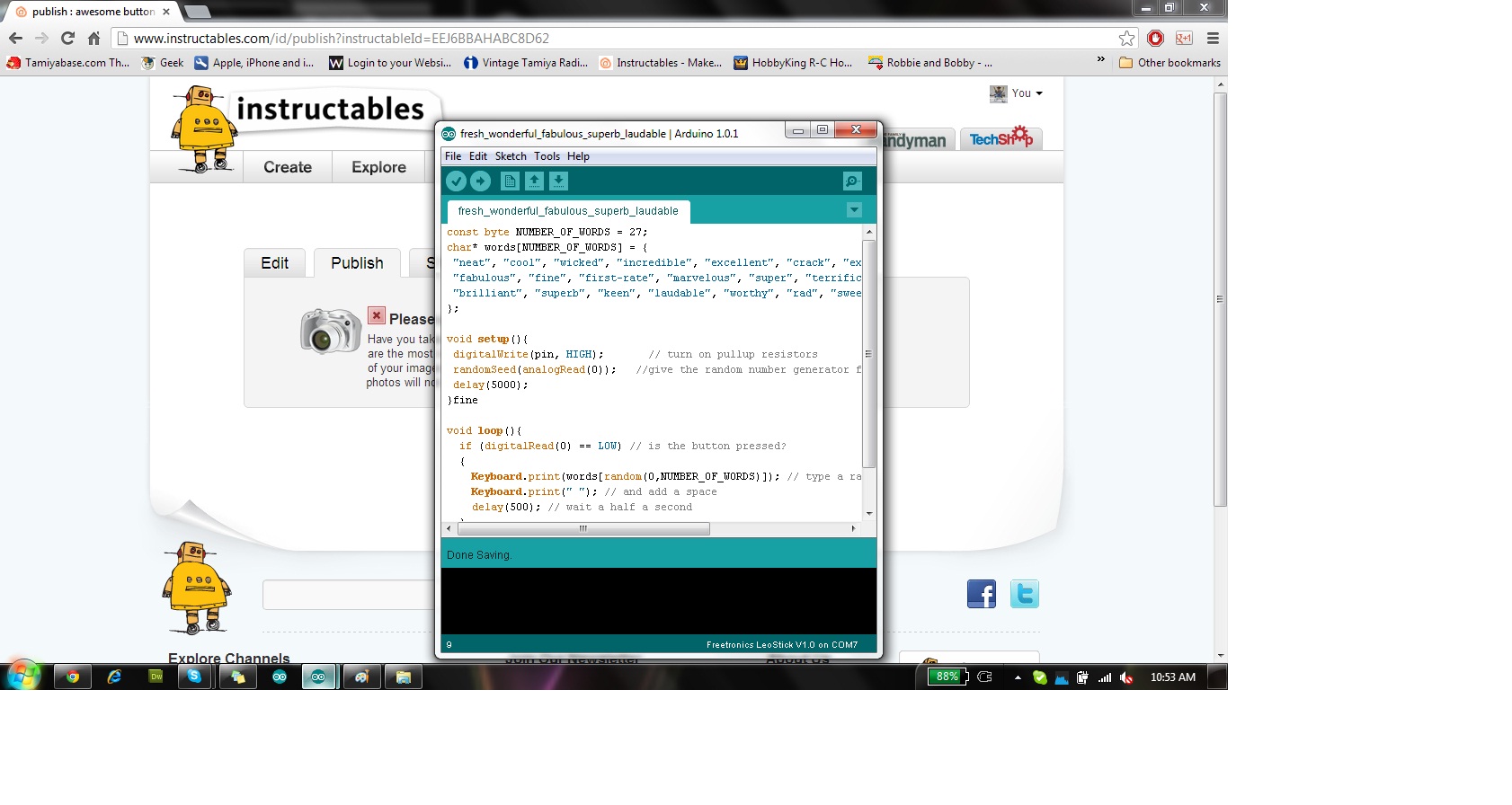Open the Vintage Tamiya Radi... bookmark
The image size is (1512, 805).
(526, 63)
